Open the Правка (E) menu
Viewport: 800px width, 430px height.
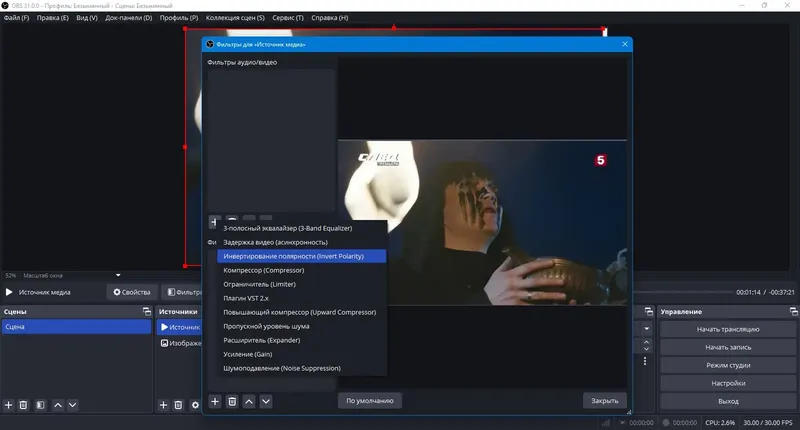click(53, 18)
